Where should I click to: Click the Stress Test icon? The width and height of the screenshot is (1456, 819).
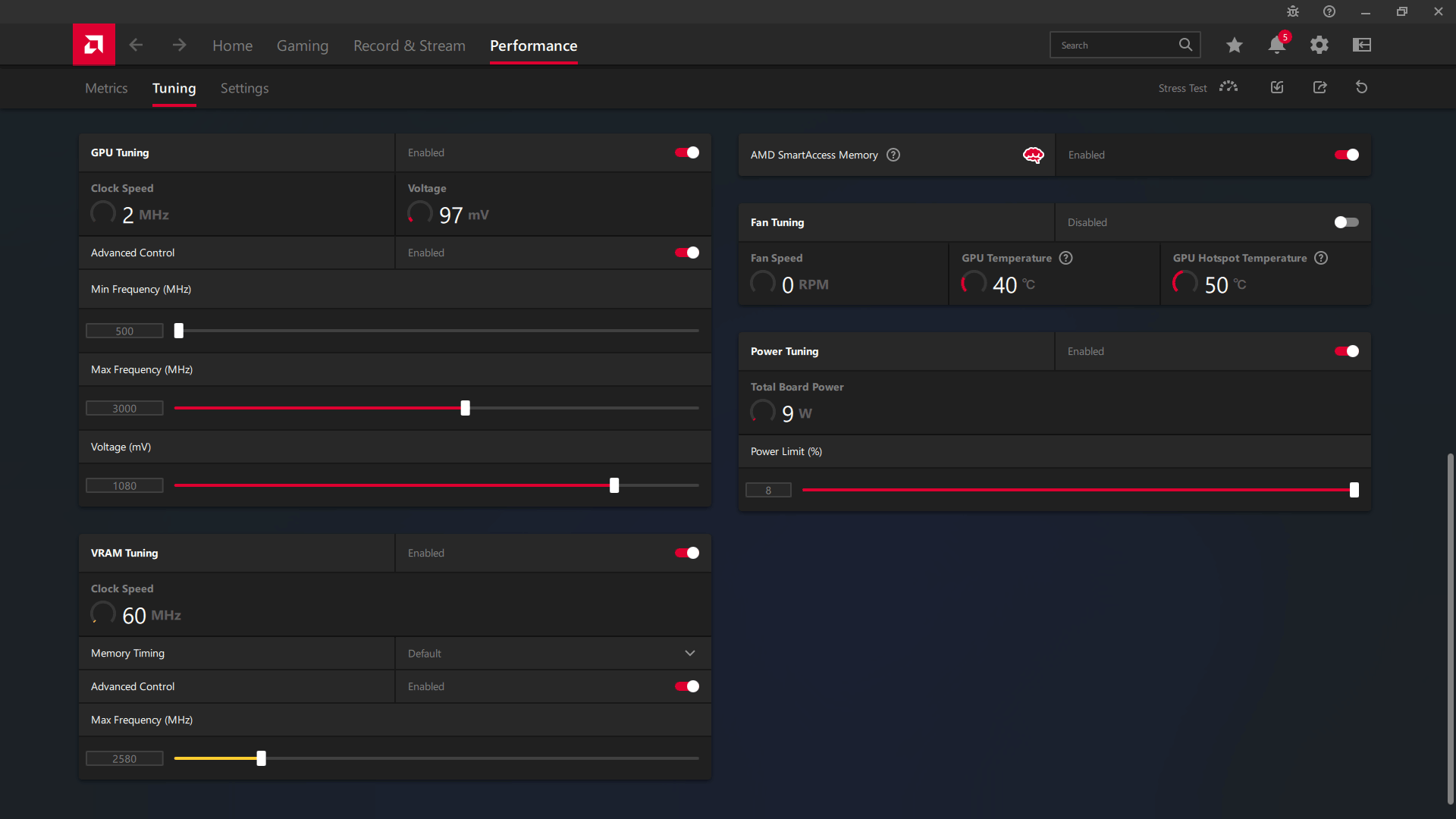pos(1229,87)
